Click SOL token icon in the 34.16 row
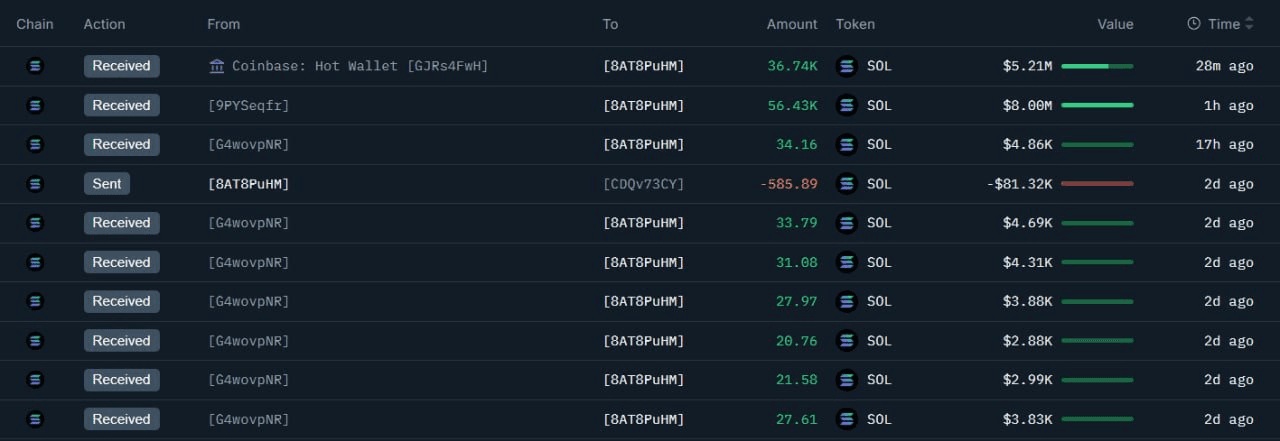The height and width of the screenshot is (441, 1280). (847, 144)
